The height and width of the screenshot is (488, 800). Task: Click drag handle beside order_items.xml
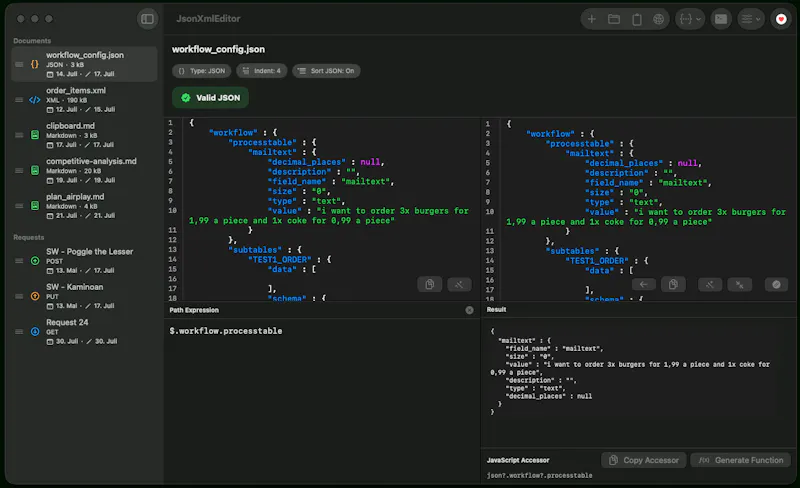(x=19, y=100)
